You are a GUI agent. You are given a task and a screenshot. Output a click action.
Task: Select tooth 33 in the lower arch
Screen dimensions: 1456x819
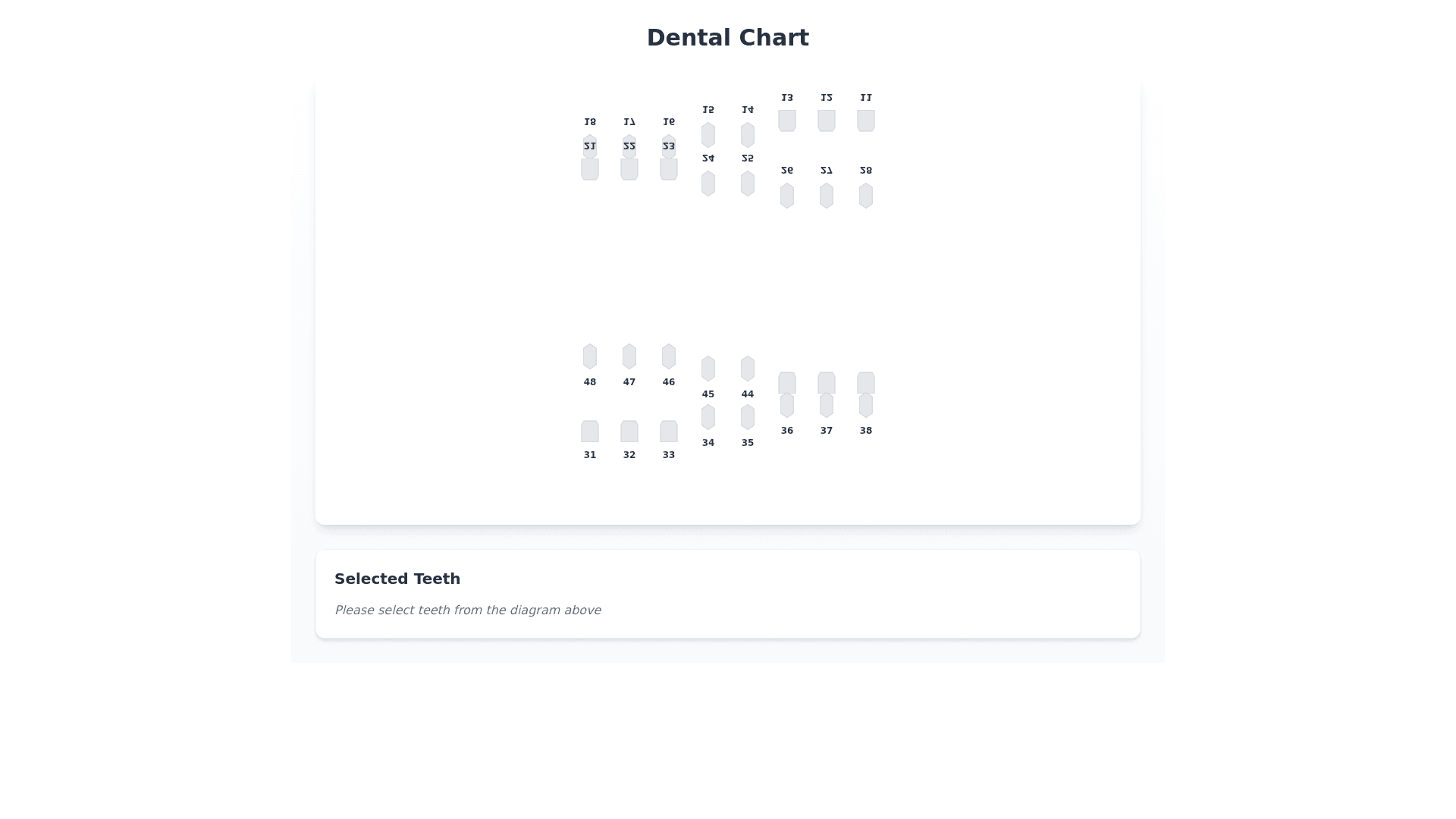click(x=669, y=431)
